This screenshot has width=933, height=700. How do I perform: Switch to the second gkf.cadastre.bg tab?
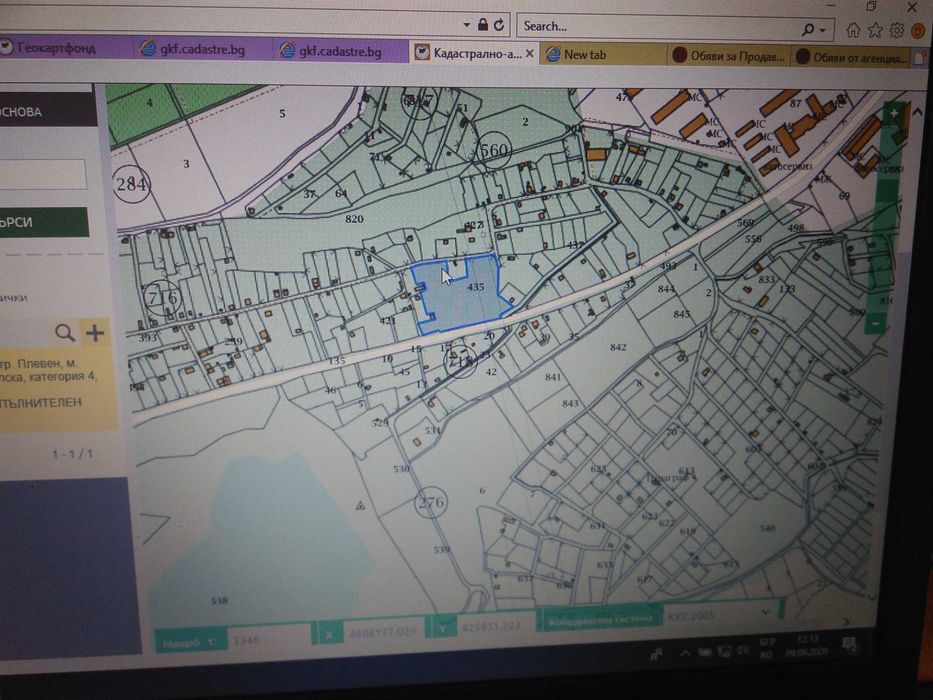(340, 51)
